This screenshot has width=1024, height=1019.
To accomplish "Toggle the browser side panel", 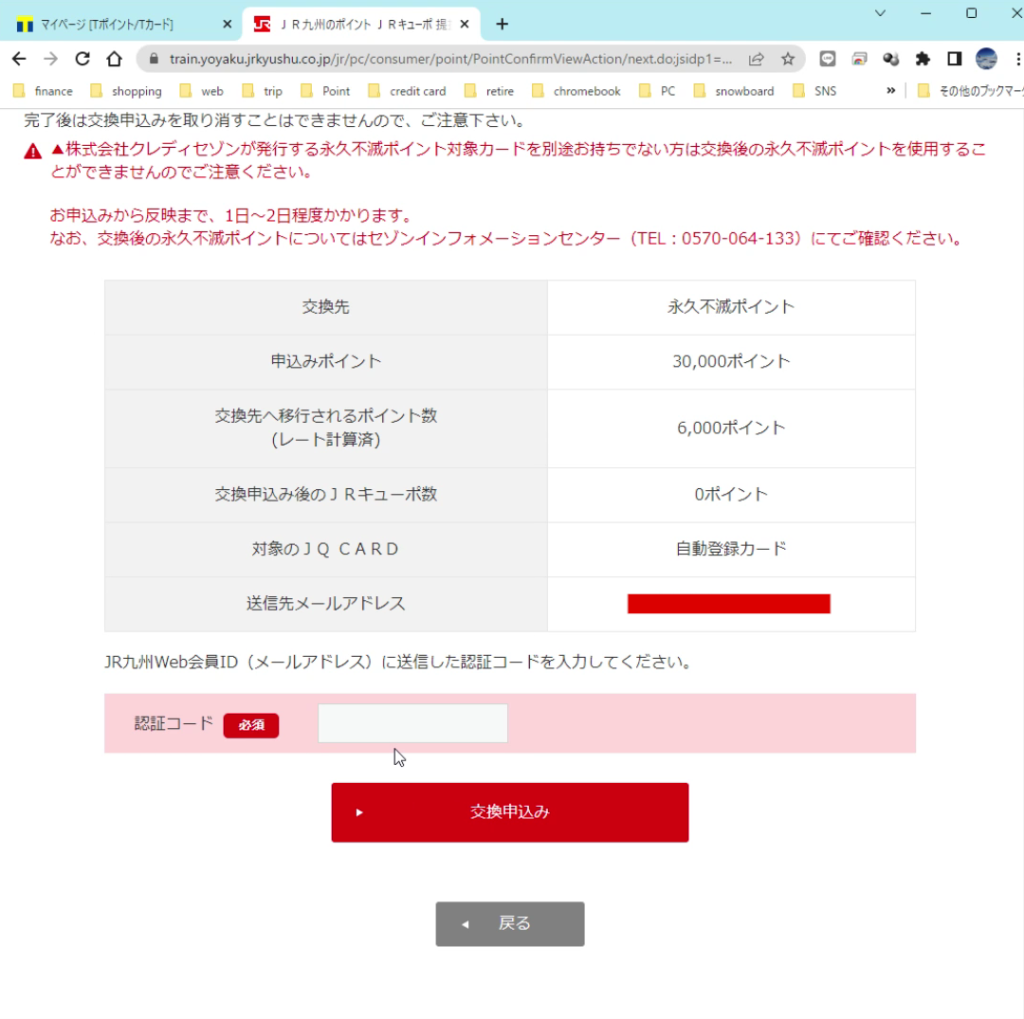I will point(954,59).
